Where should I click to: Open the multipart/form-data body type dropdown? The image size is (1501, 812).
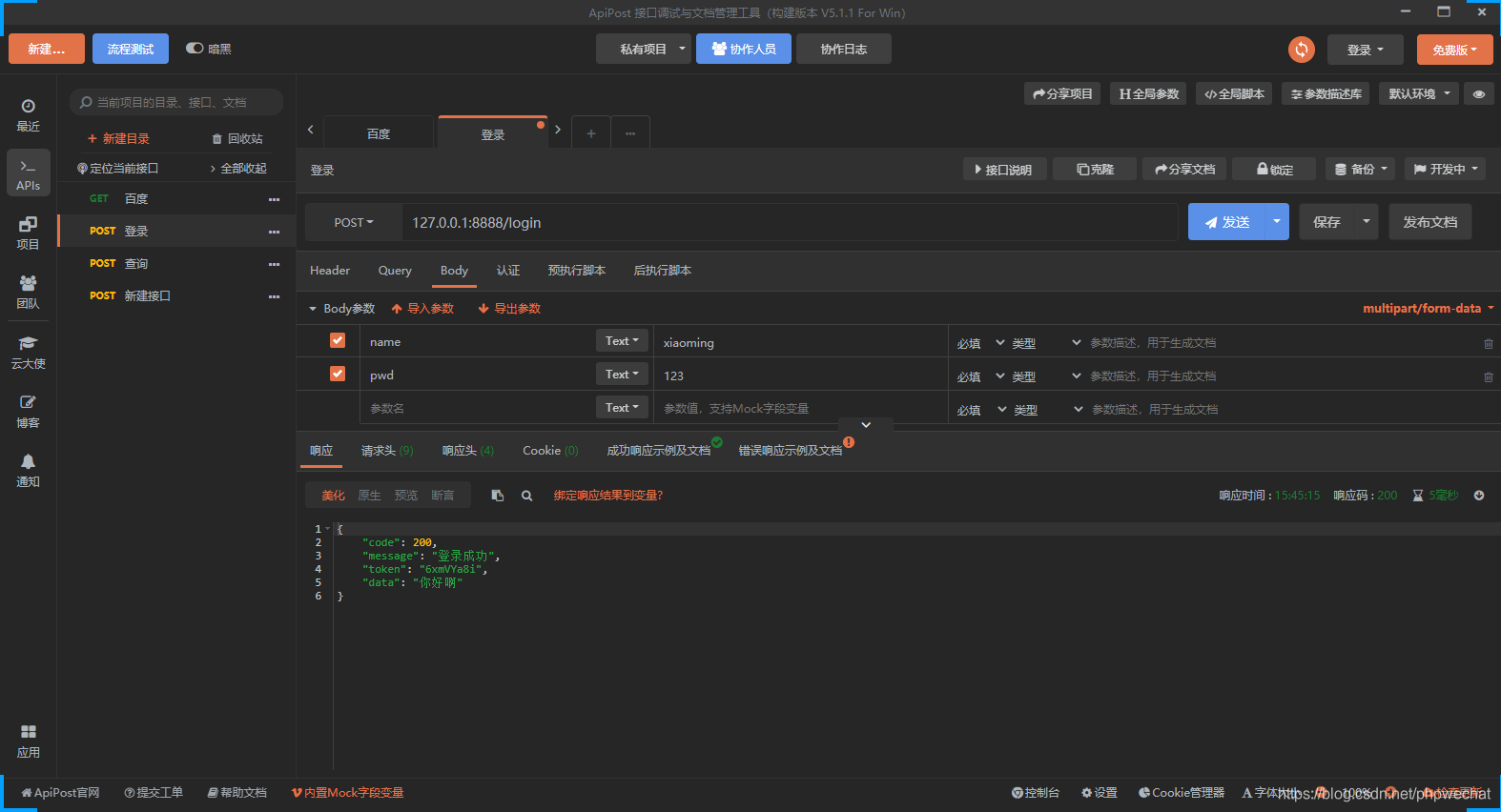1428,309
